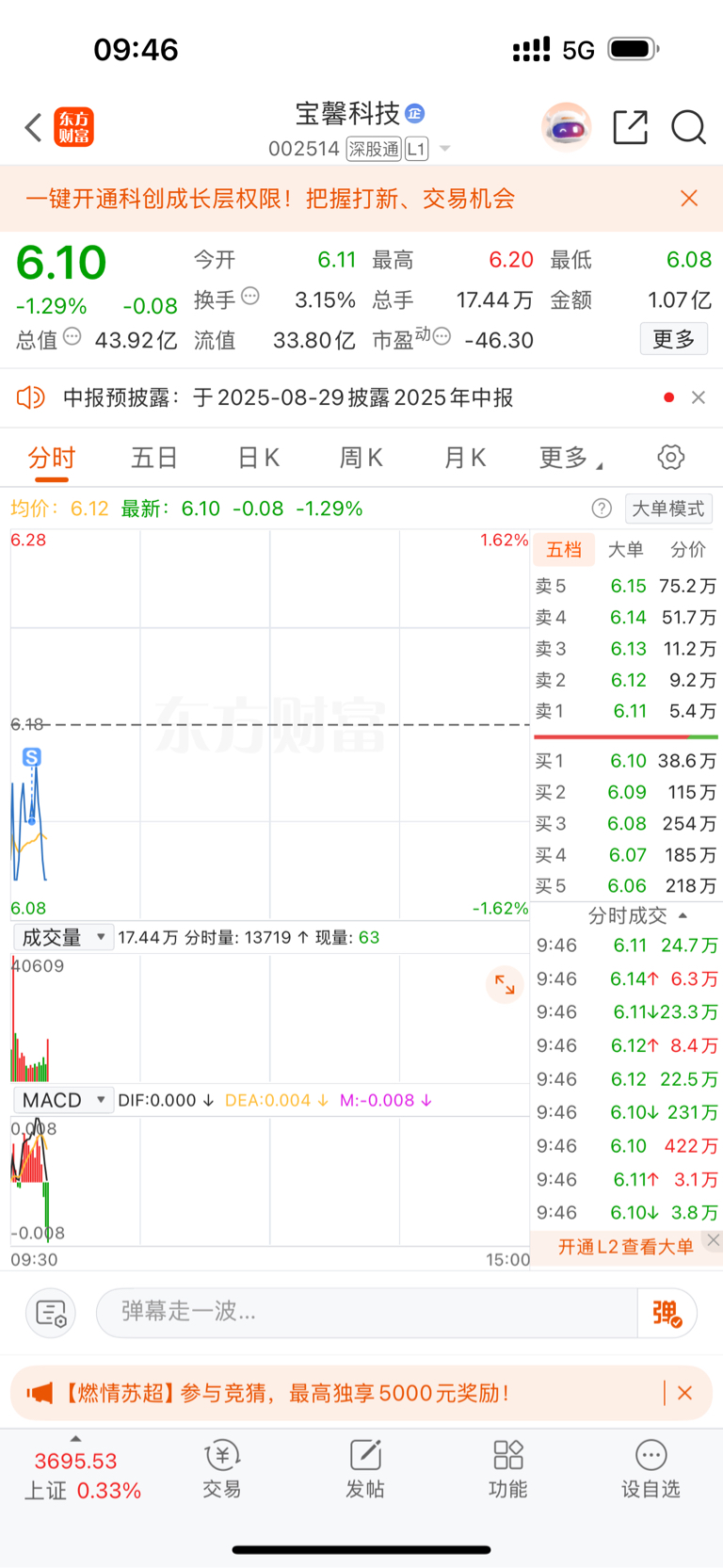This screenshot has height=1568, width=723.
Task: Close the 燃情苏超 promo banner
Action: tap(684, 1393)
